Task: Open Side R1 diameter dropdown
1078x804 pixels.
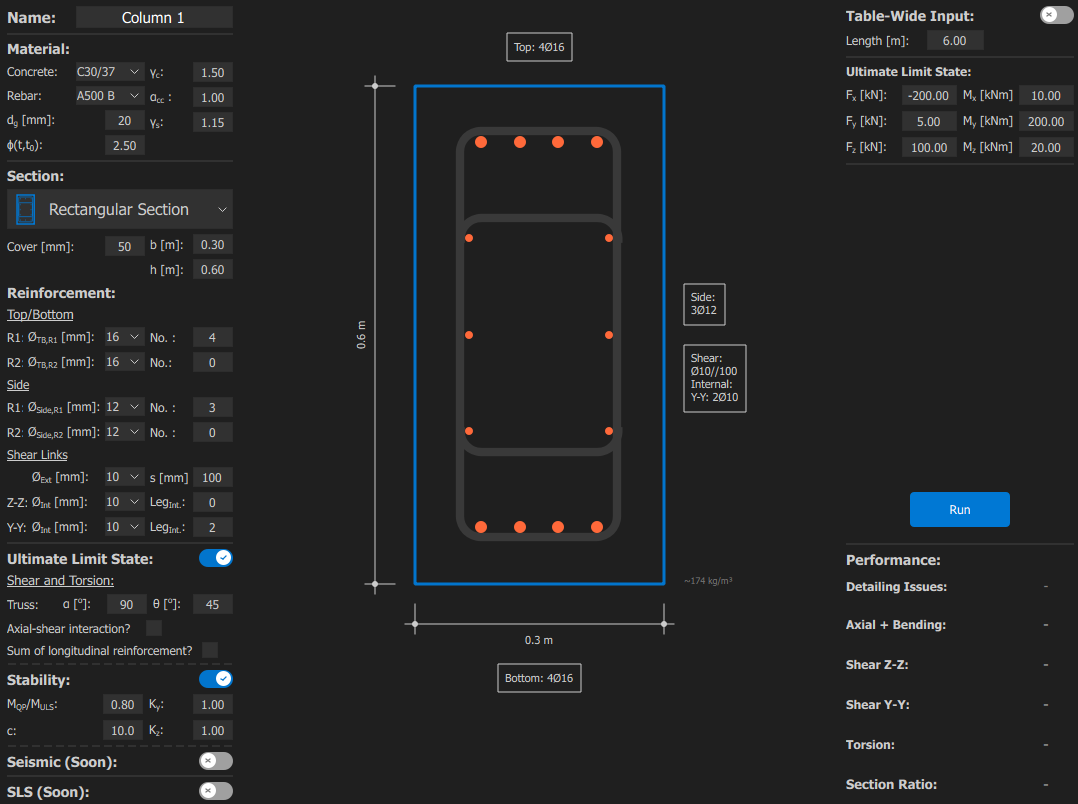Action: click(124, 407)
